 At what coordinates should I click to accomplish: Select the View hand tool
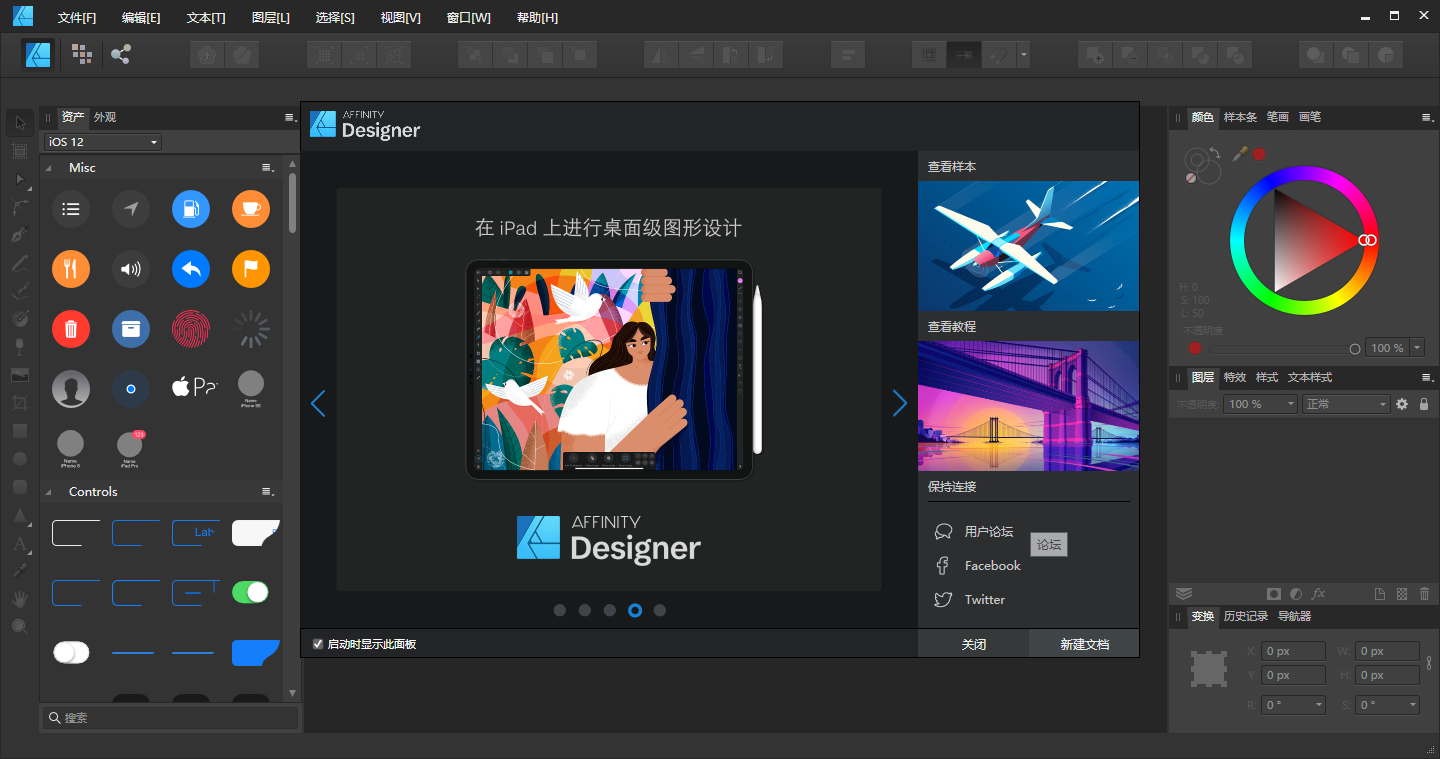[20, 599]
